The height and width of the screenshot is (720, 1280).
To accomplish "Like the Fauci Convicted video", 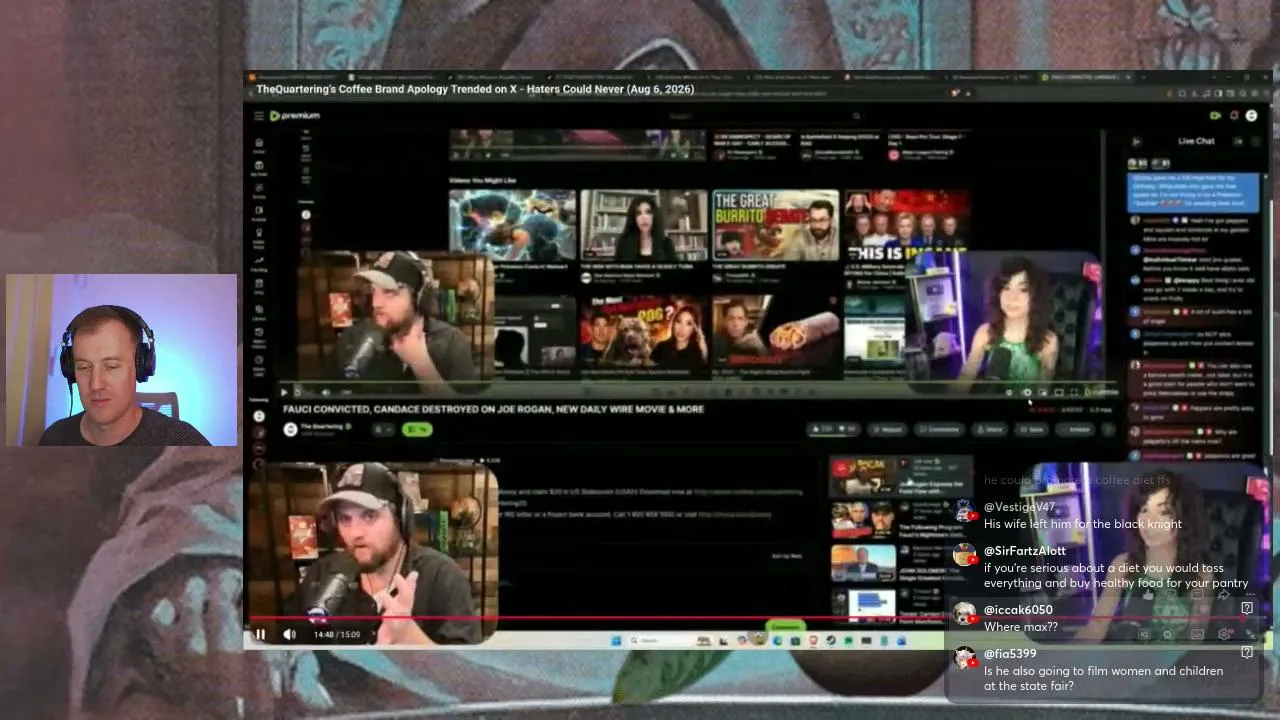I will point(822,429).
